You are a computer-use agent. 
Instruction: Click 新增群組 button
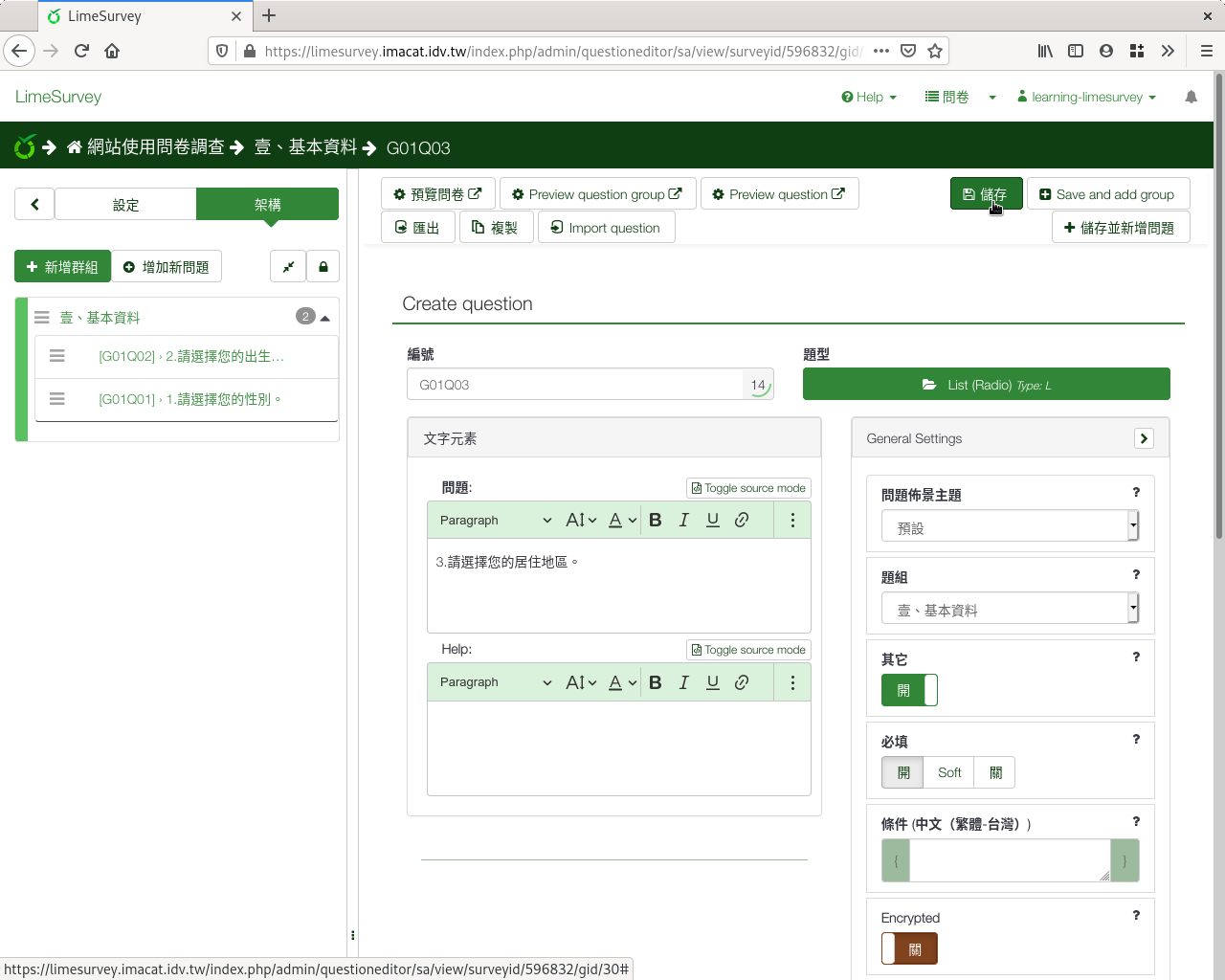62,267
